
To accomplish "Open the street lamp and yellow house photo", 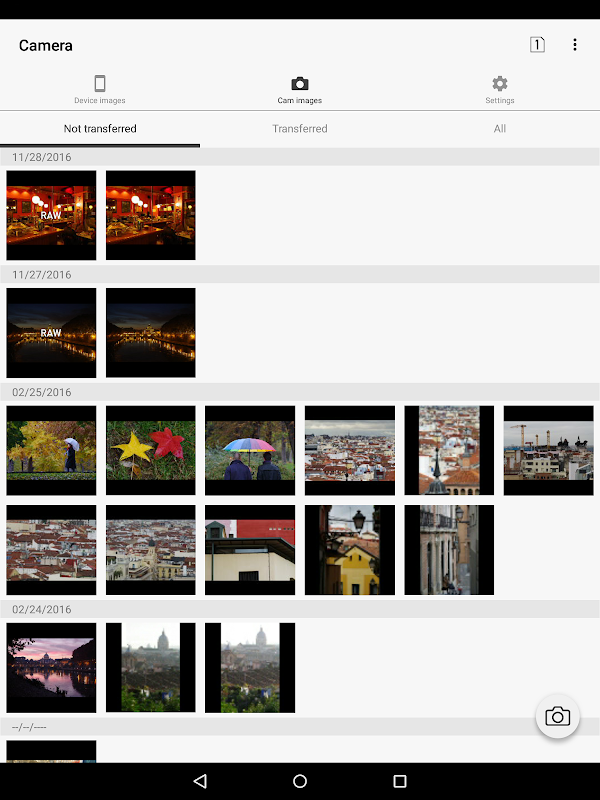I will point(349,550).
